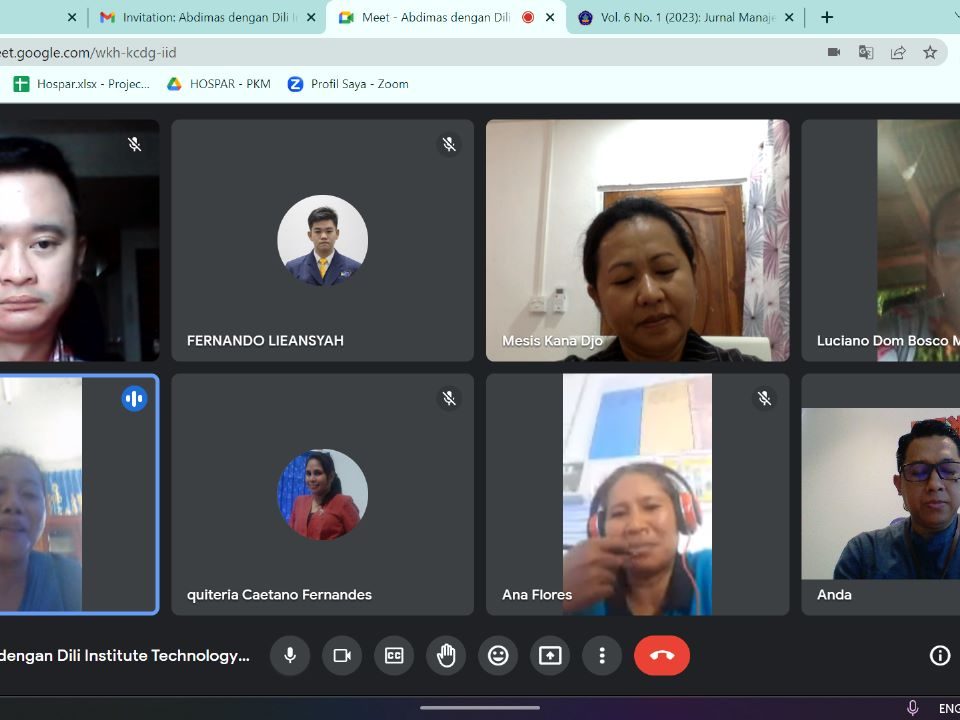Image resolution: width=960 pixels, height=720 pixels.
Task: Click quiteria Caetano Fernandes profile avatar
Action: pos(323,495)
